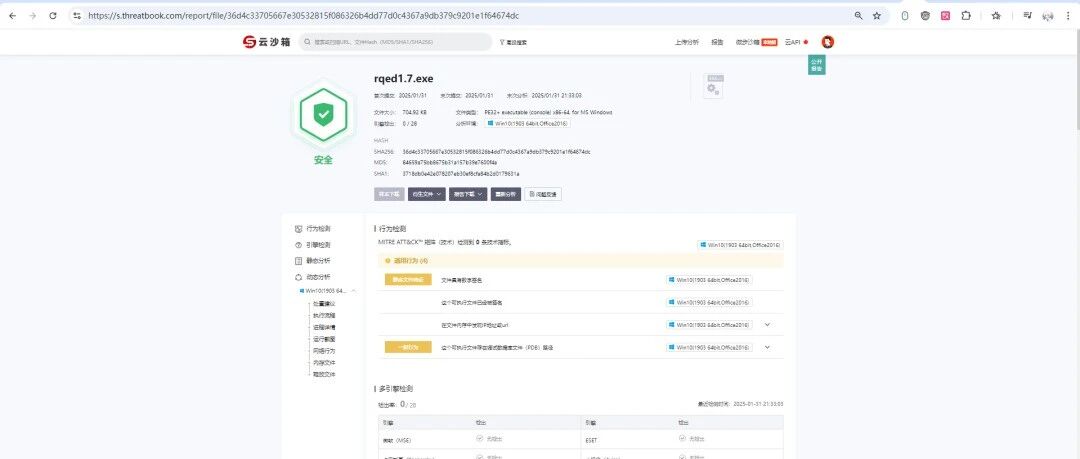Open the browser extensions puzzle icon
The width and height of the screenshot is (1080, 459).
point(966,15)
